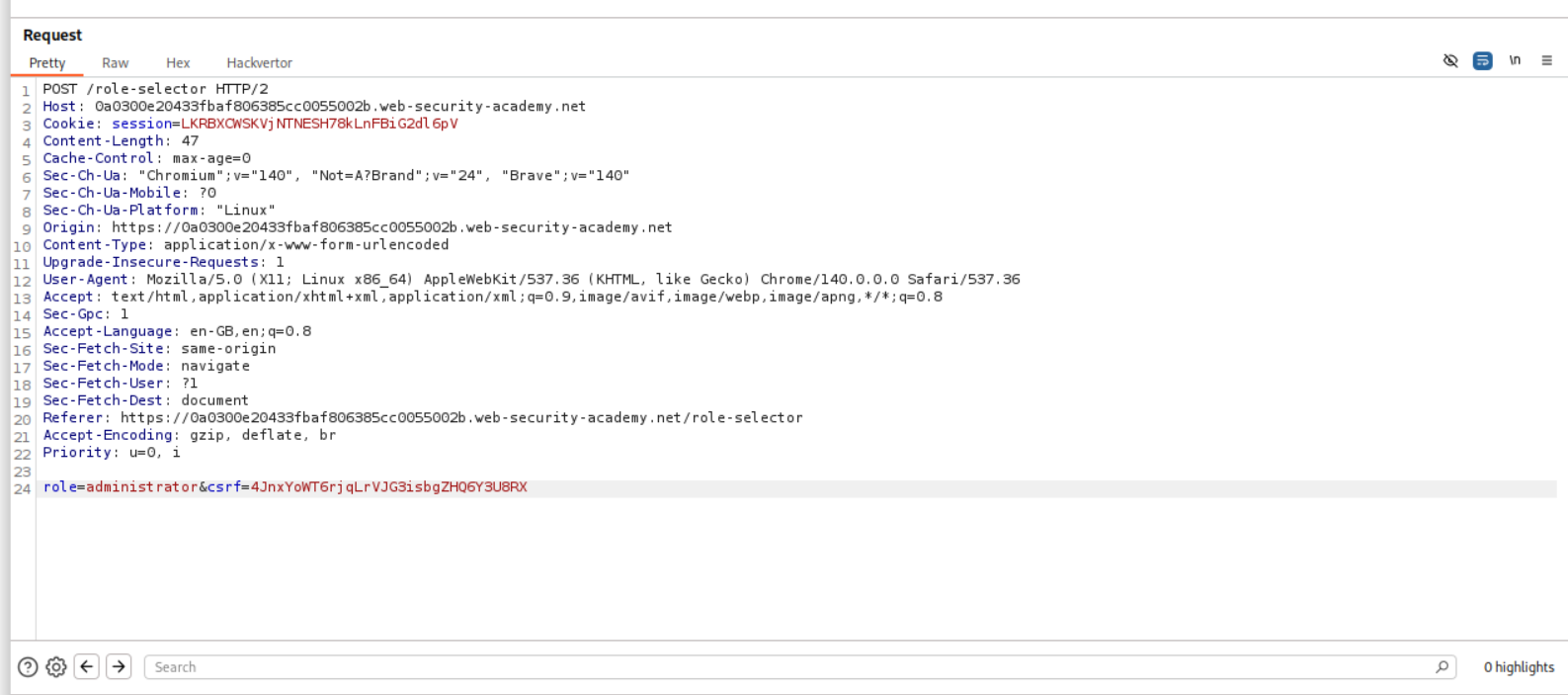1568x695 pixels.
Task: Click the csrf token value in body
Action: click(x=388, y=487)
